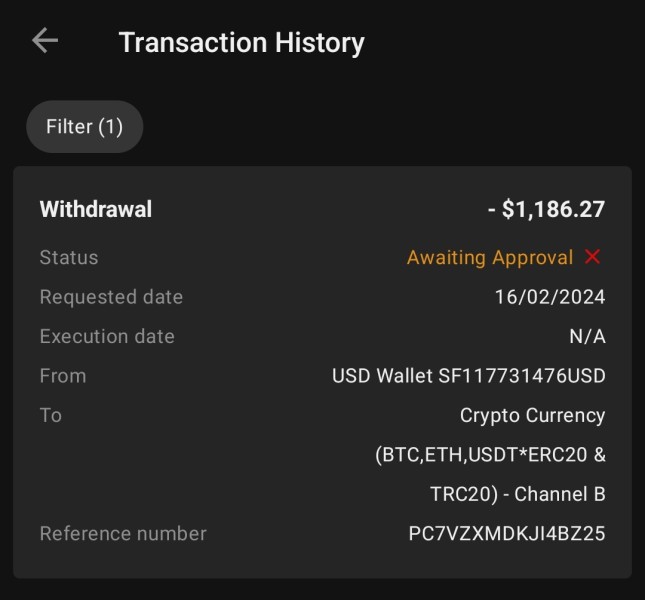Select the Crypto Currency destination text
Image resolution: width=645 pixels, height=600 pixels.
tap(533, 416)
